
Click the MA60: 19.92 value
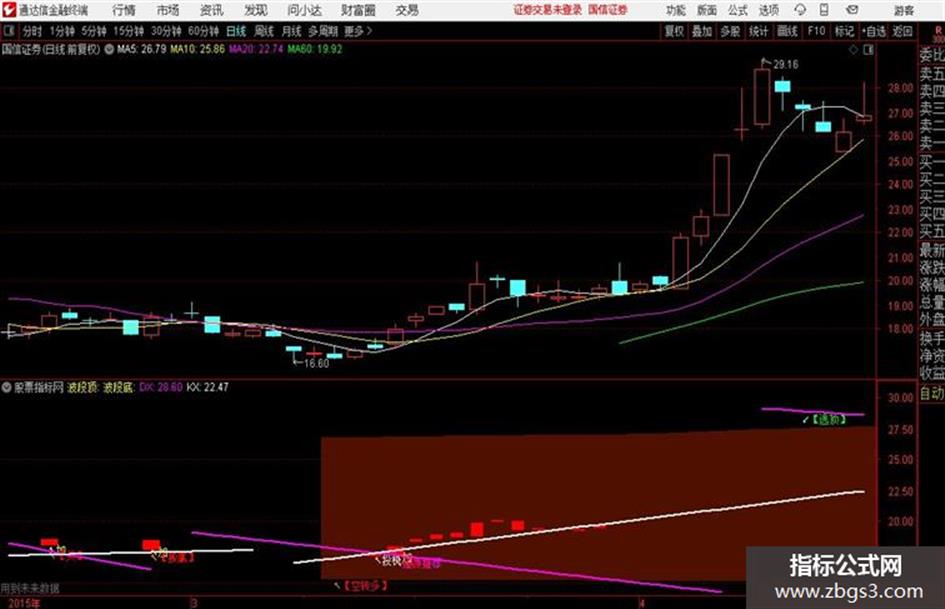pyautogui.click(x=315, y=49)
